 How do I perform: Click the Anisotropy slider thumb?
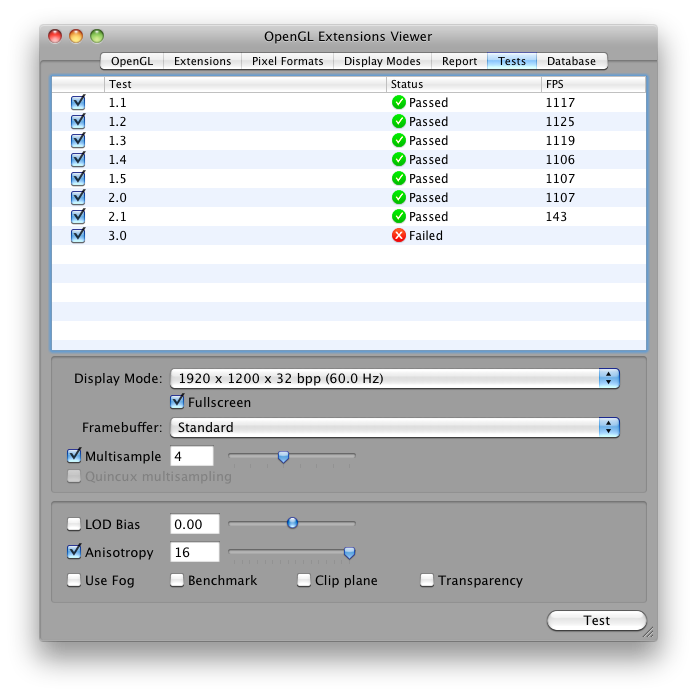tap(349, 552)
